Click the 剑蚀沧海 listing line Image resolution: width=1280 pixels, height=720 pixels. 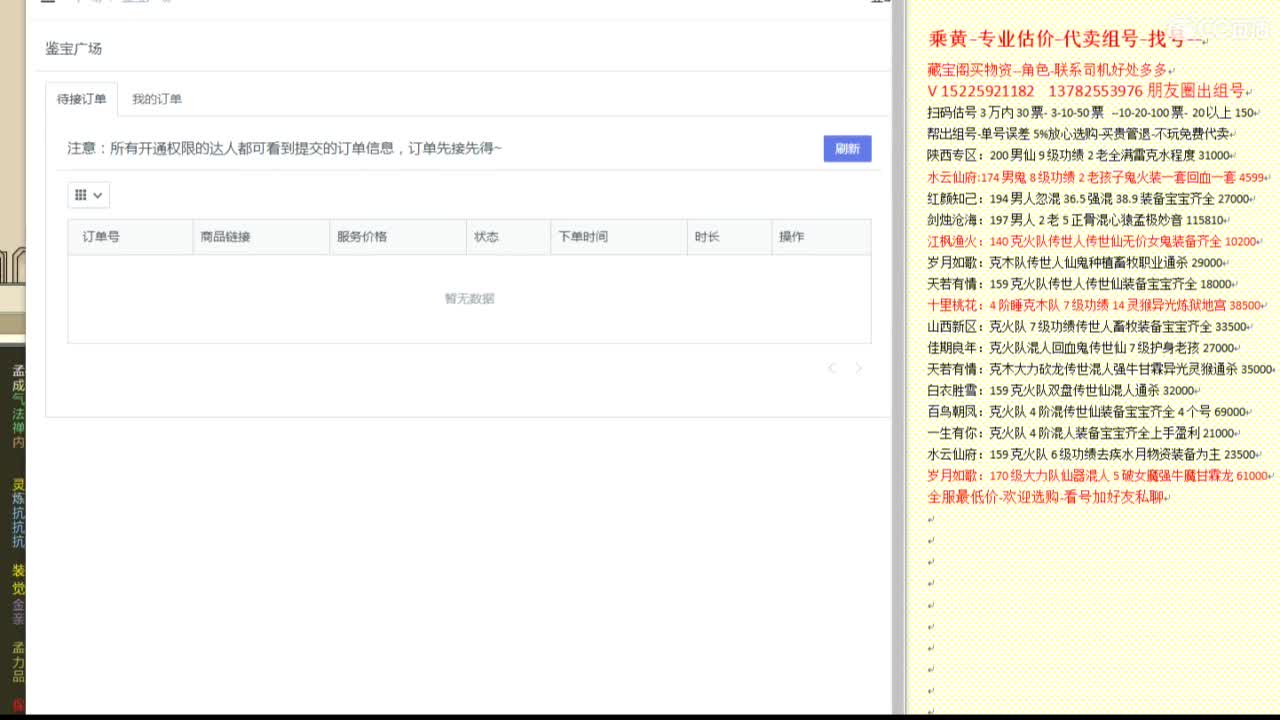tap(1076, 220)
